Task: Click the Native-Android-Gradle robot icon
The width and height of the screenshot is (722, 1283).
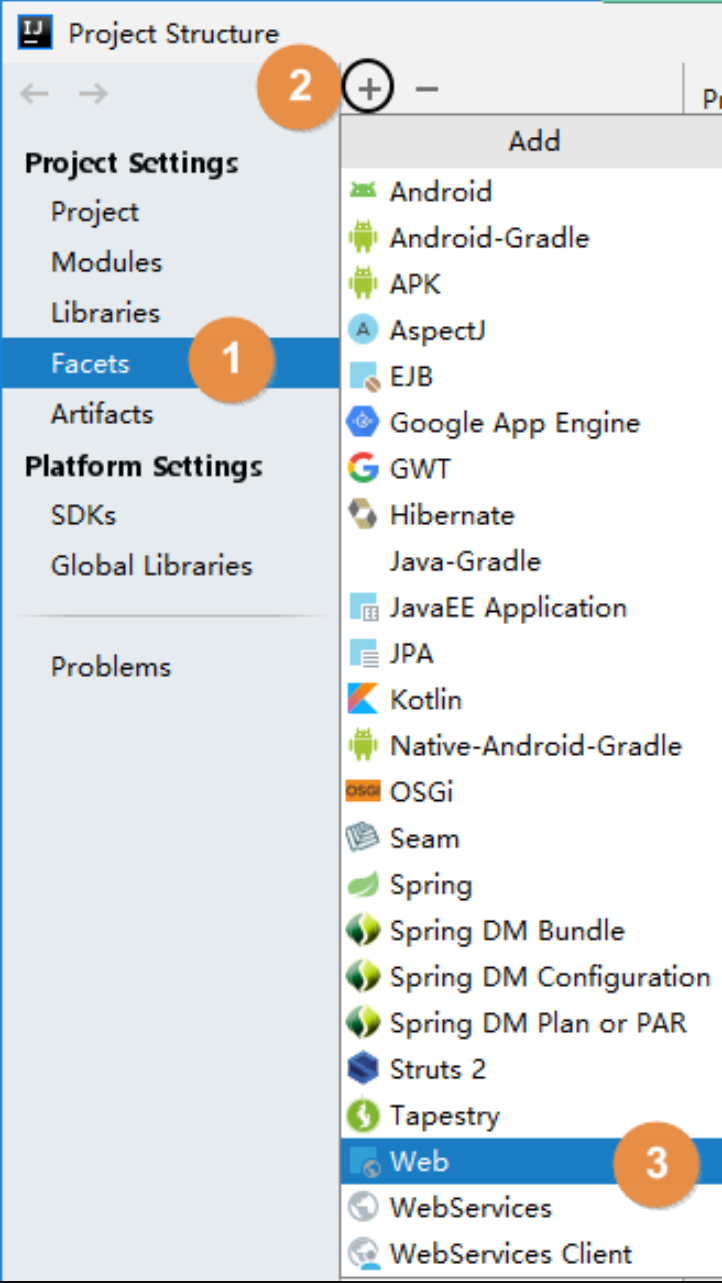Action: coord(363,746)
